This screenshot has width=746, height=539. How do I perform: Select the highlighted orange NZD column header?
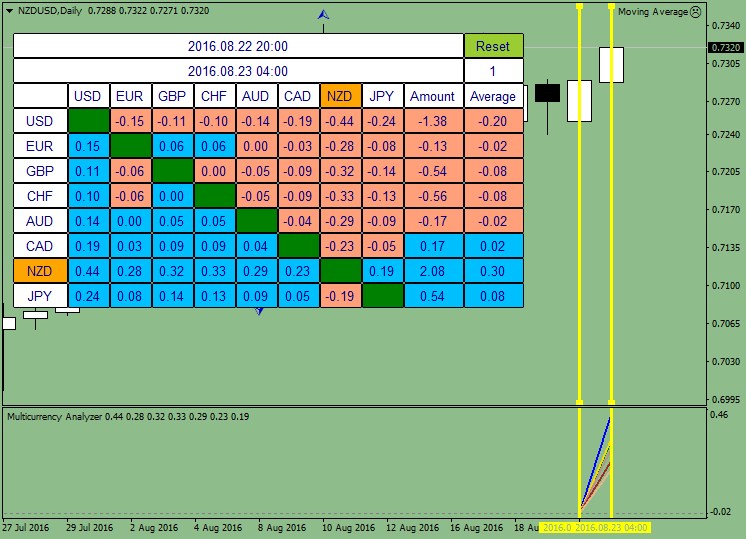pyautogui.click(x=340, y=96)
